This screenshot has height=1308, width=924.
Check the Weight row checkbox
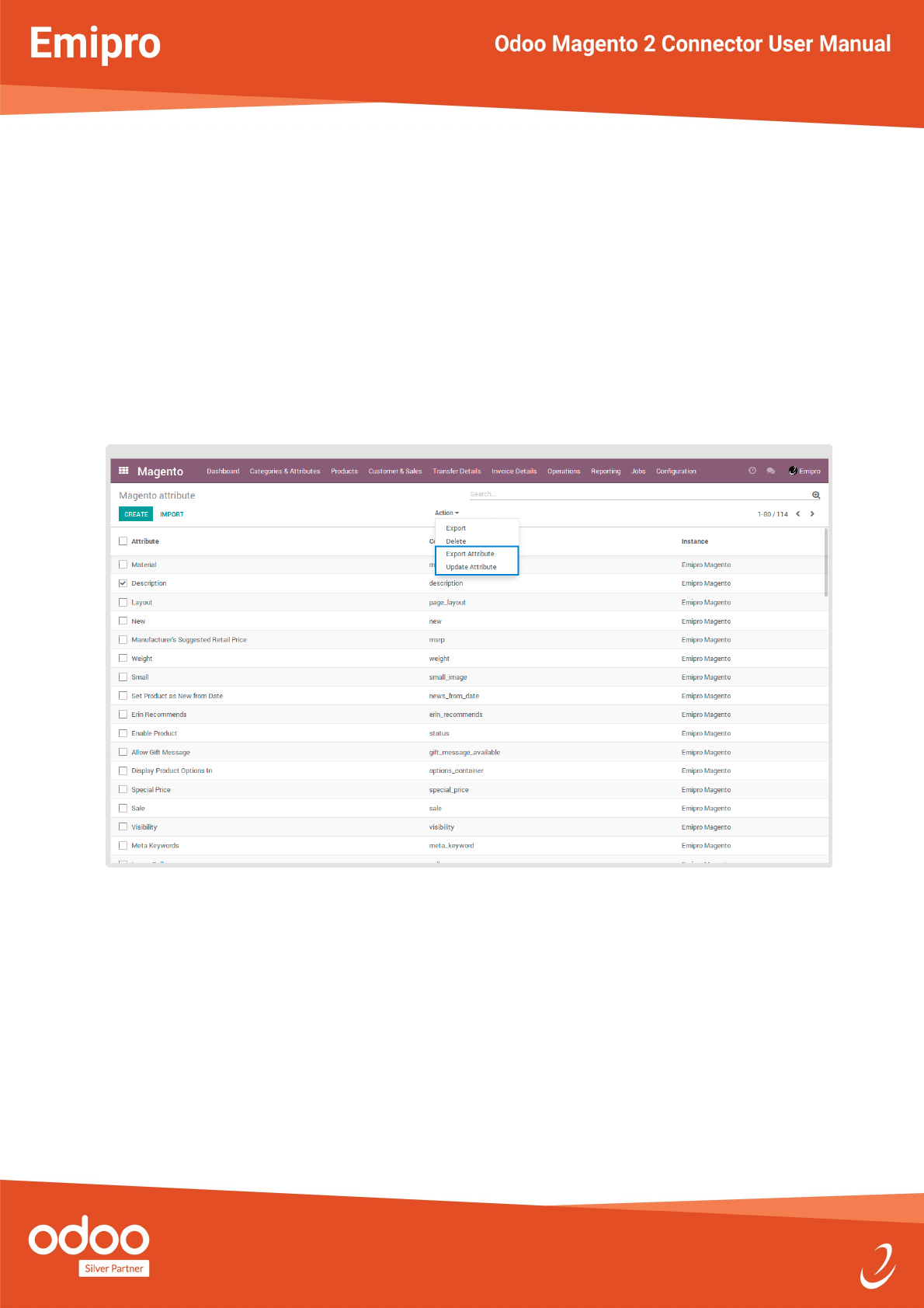tap(123, 658)
